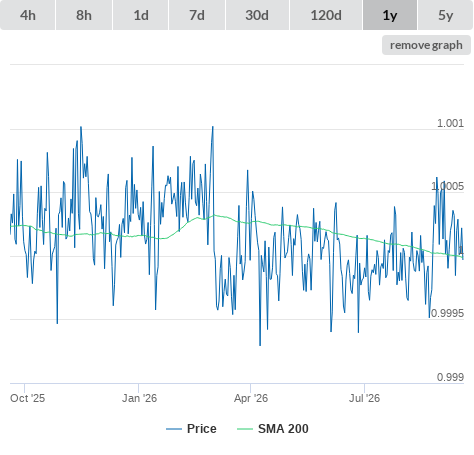Click the blue Price legend line marker
This screenshot has width=474, height=455.
tap(174, 429)
